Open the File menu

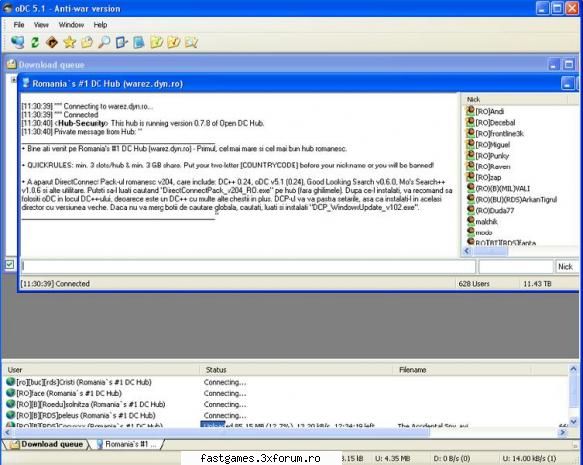[x=19, y=25]
